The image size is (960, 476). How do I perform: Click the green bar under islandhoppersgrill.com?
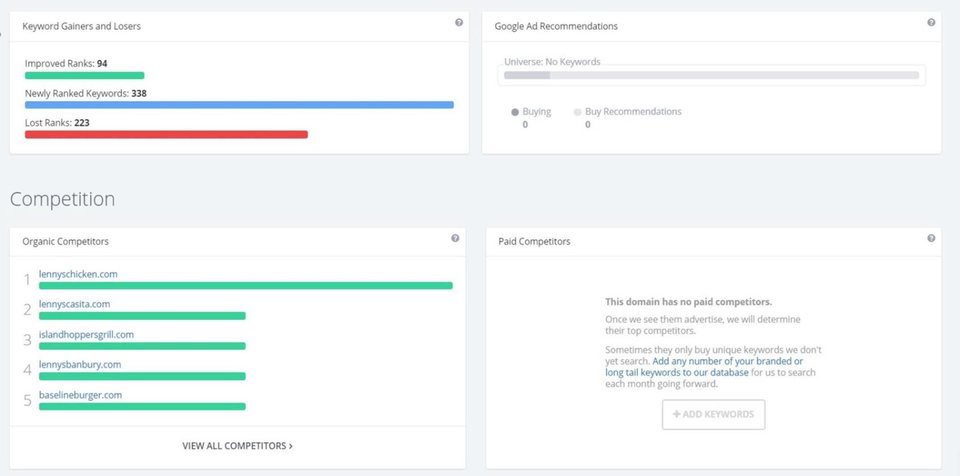[142, 346]
